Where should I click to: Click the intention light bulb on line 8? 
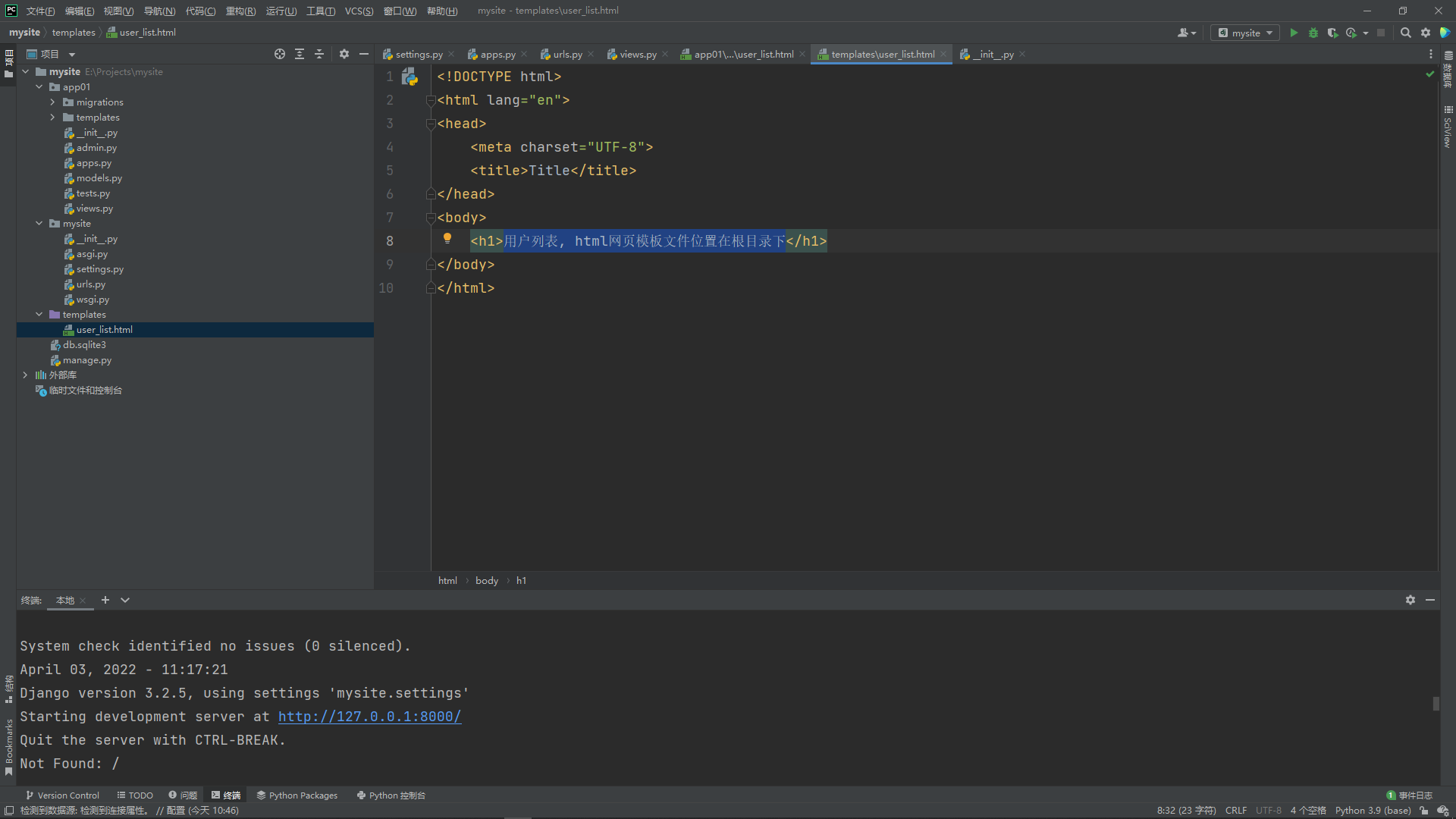(447, 239)
